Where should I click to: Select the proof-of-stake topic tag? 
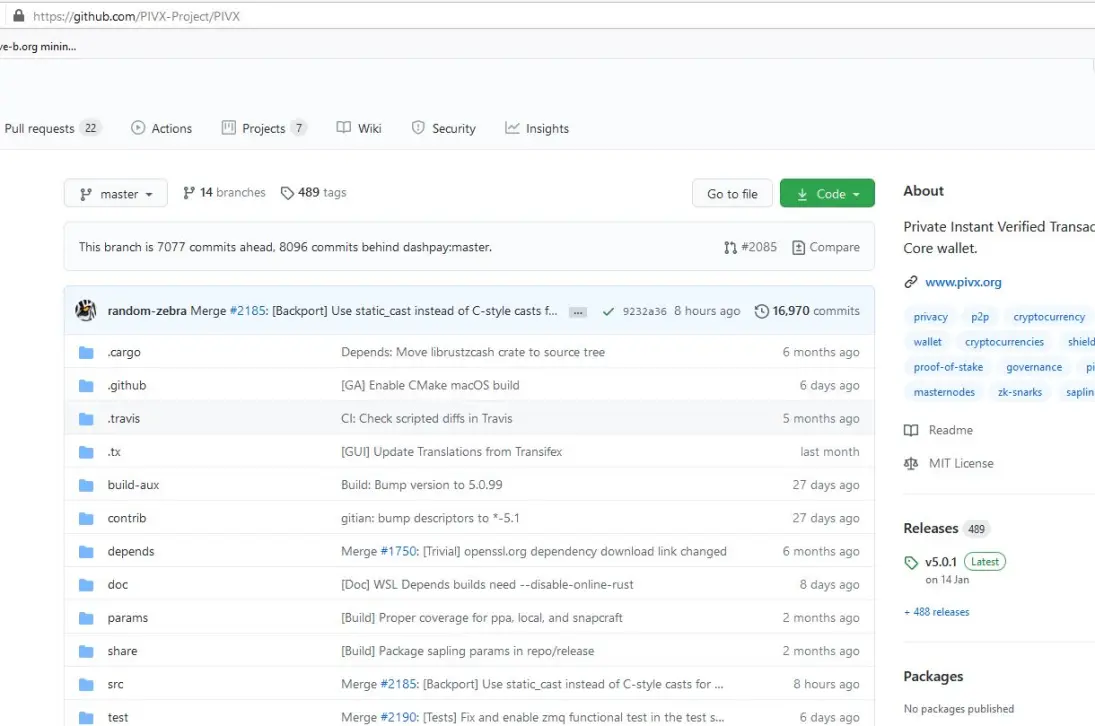[x=948, y=367]
